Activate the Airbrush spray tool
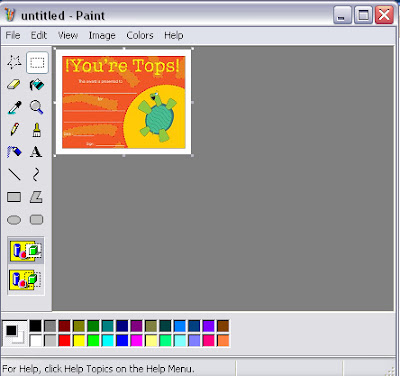The image size is (400, 376). coord(14,152)
